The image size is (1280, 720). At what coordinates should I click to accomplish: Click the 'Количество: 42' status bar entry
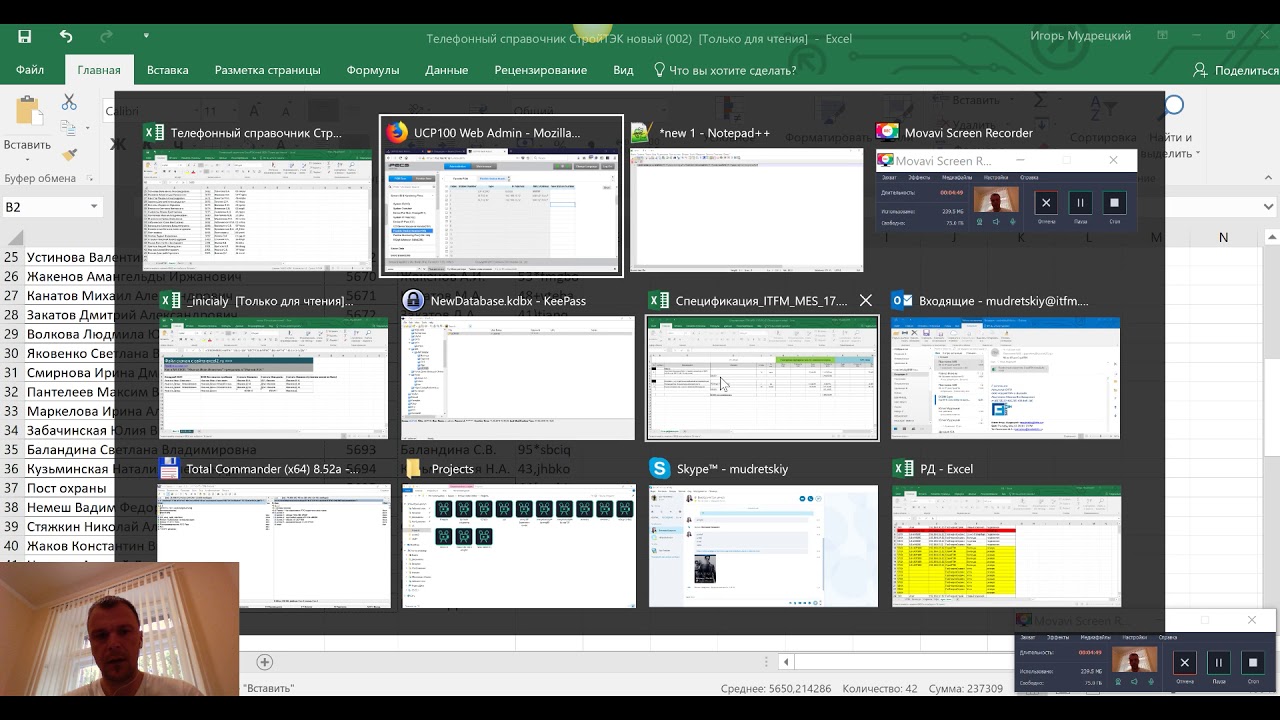(880, 689)
